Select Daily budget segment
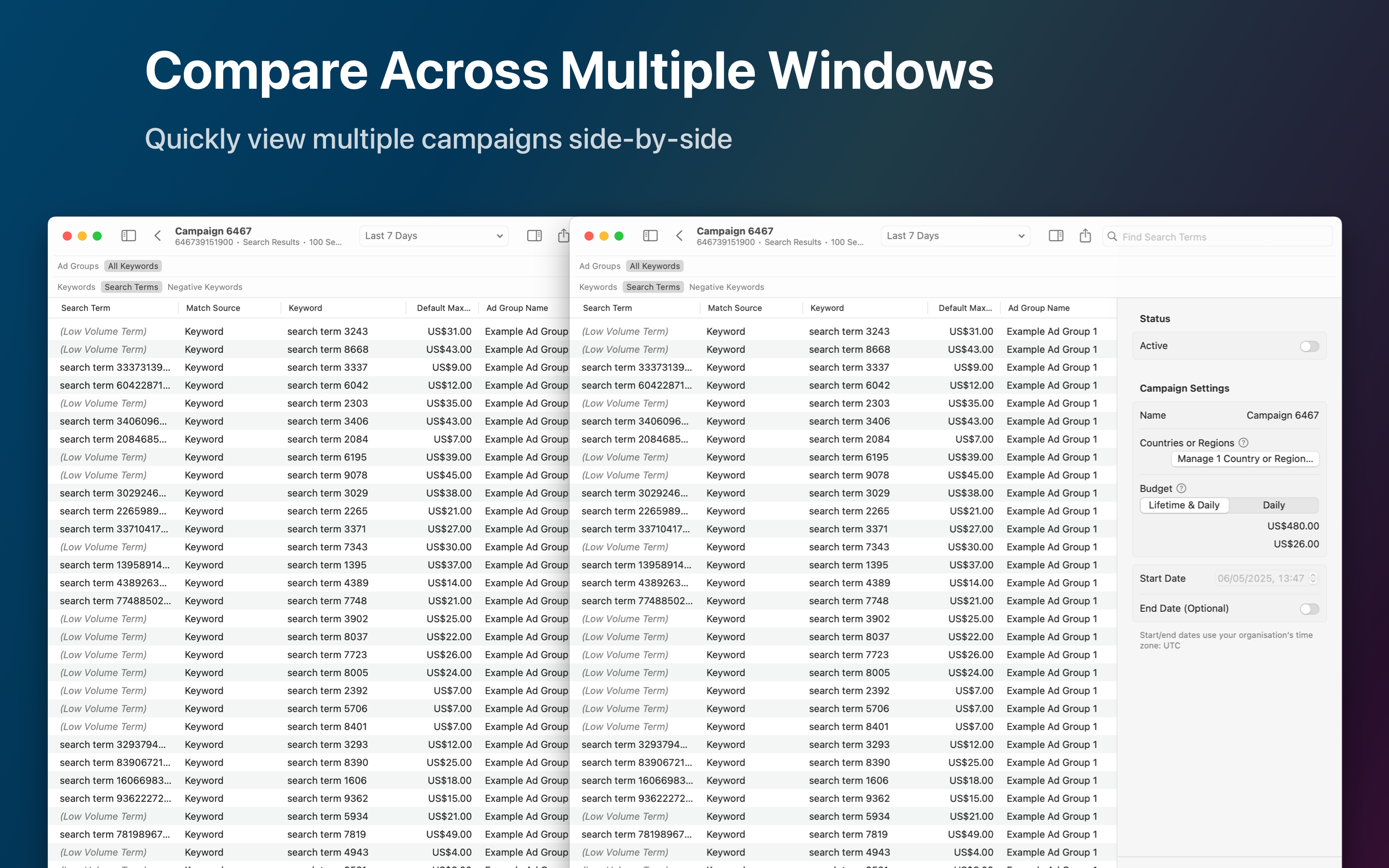 1274,505
